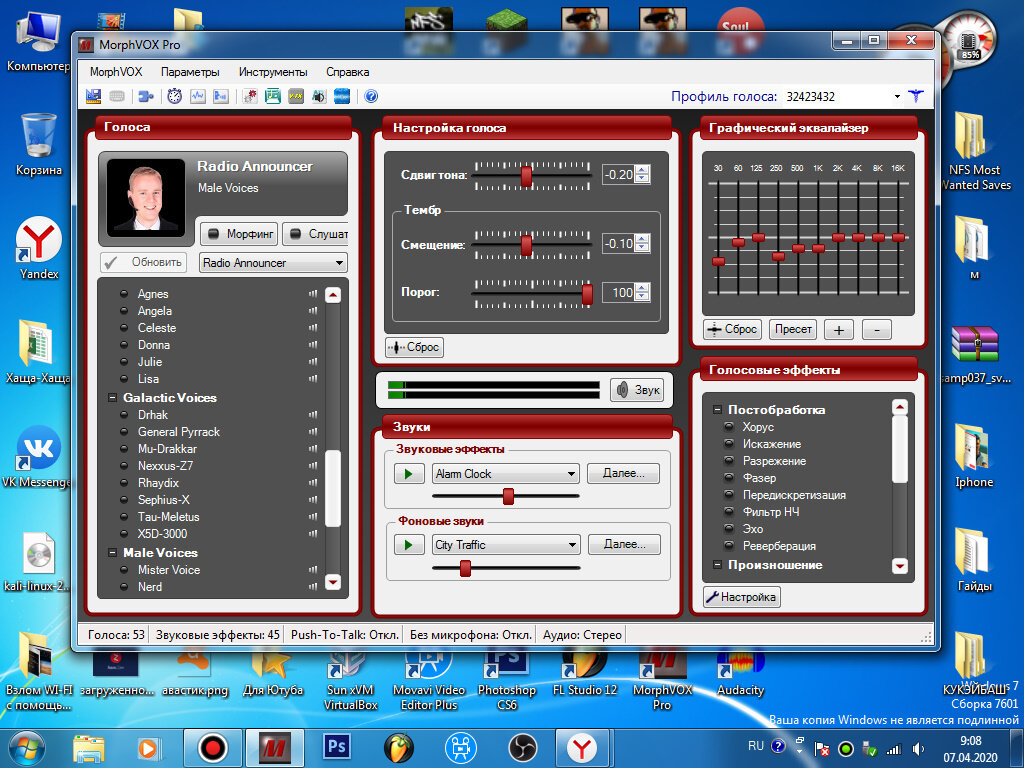Click the Movavi Video Editor Plus shortcut

point(429,679)
